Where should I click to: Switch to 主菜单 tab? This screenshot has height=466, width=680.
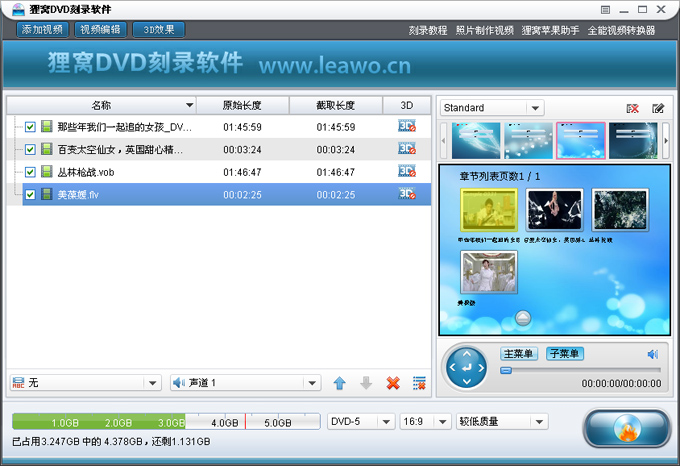[519, 354]
